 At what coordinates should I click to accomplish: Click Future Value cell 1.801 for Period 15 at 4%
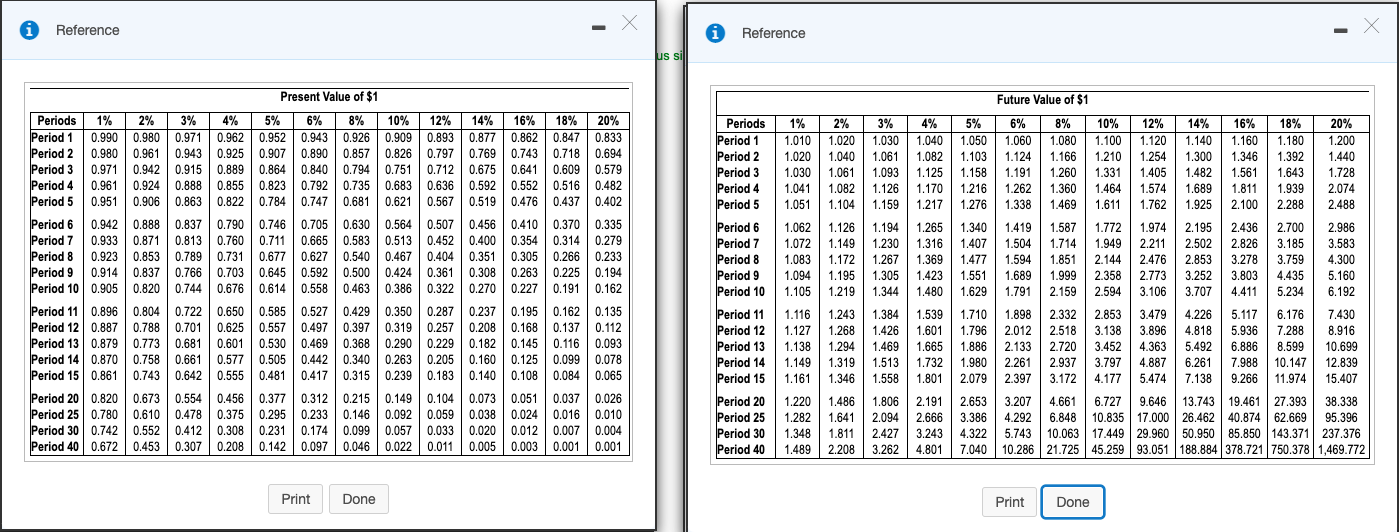pos(930,378)
